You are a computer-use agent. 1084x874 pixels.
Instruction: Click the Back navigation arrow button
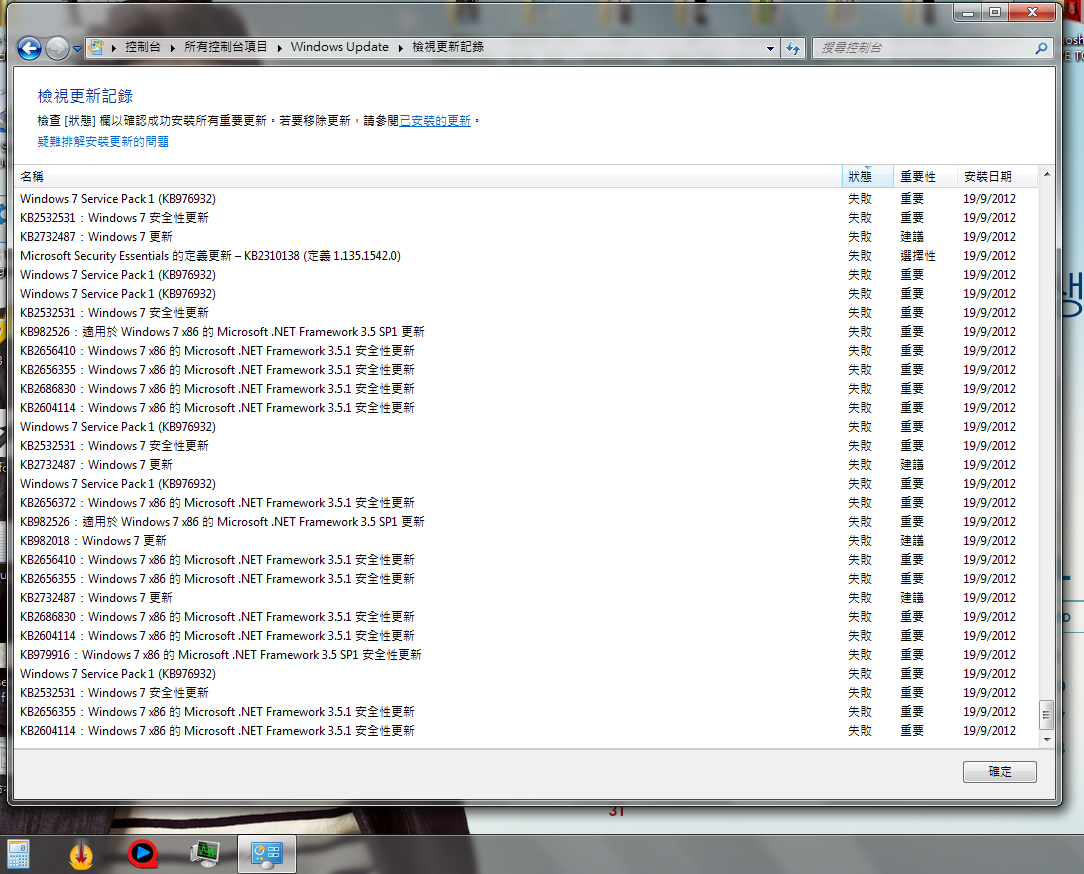(29, 47)
